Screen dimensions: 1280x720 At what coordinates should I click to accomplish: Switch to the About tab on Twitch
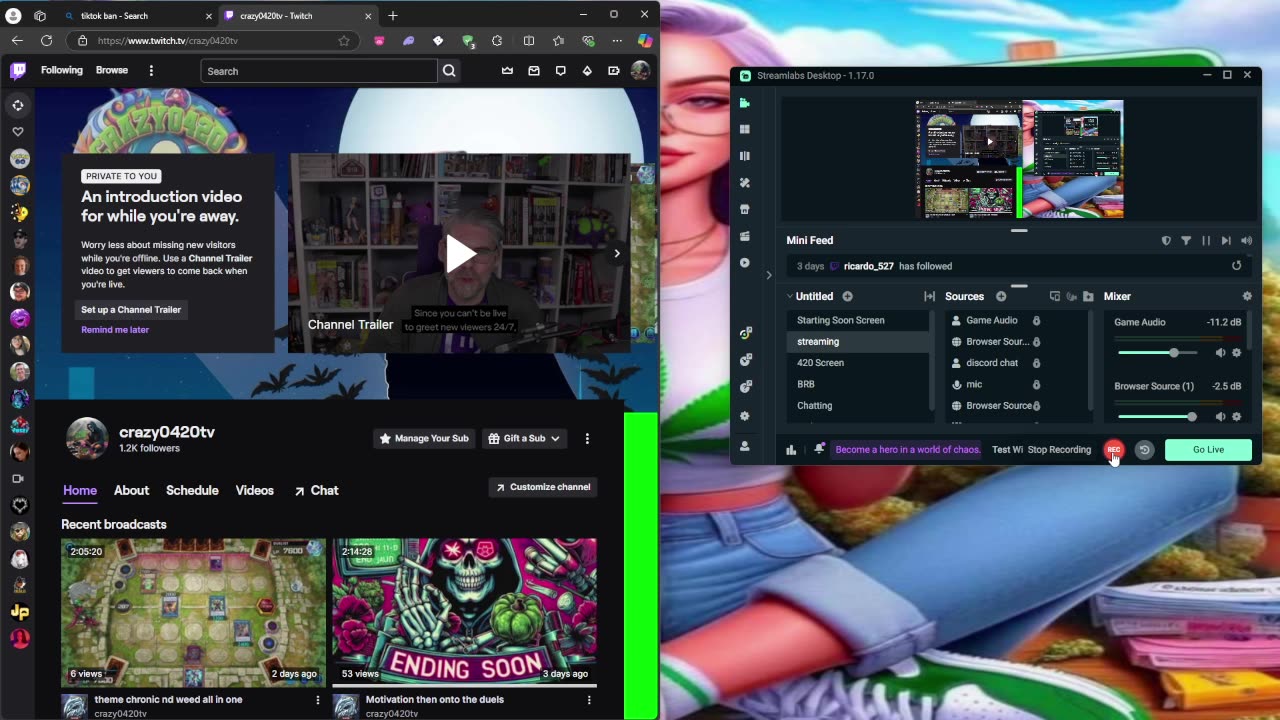[131, 490]
